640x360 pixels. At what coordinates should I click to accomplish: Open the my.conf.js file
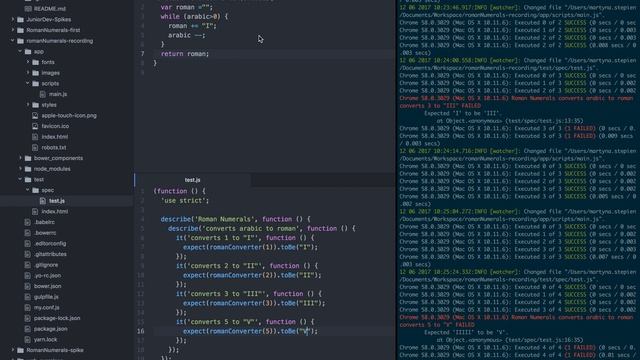pyautogui.click(x=47, y=307)
